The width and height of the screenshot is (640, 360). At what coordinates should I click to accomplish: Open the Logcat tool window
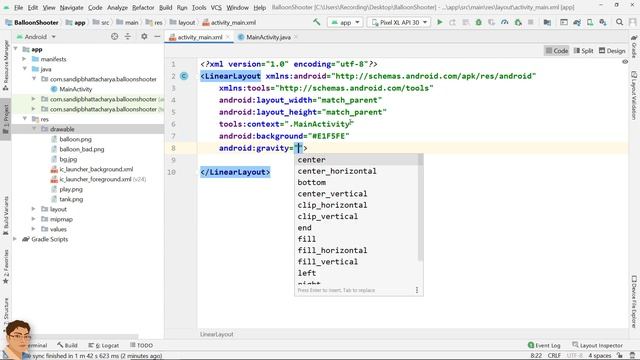click(x=104, y=345)
